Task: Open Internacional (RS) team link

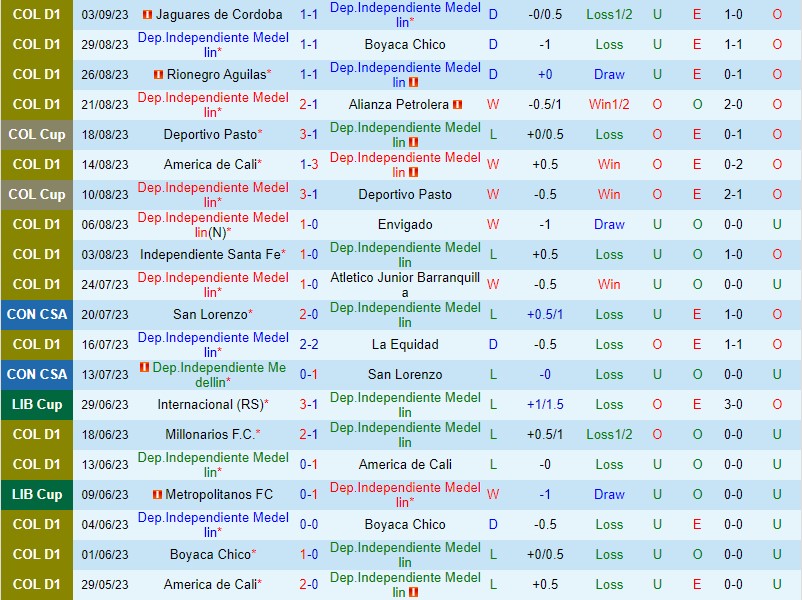Action: [210, 405]
